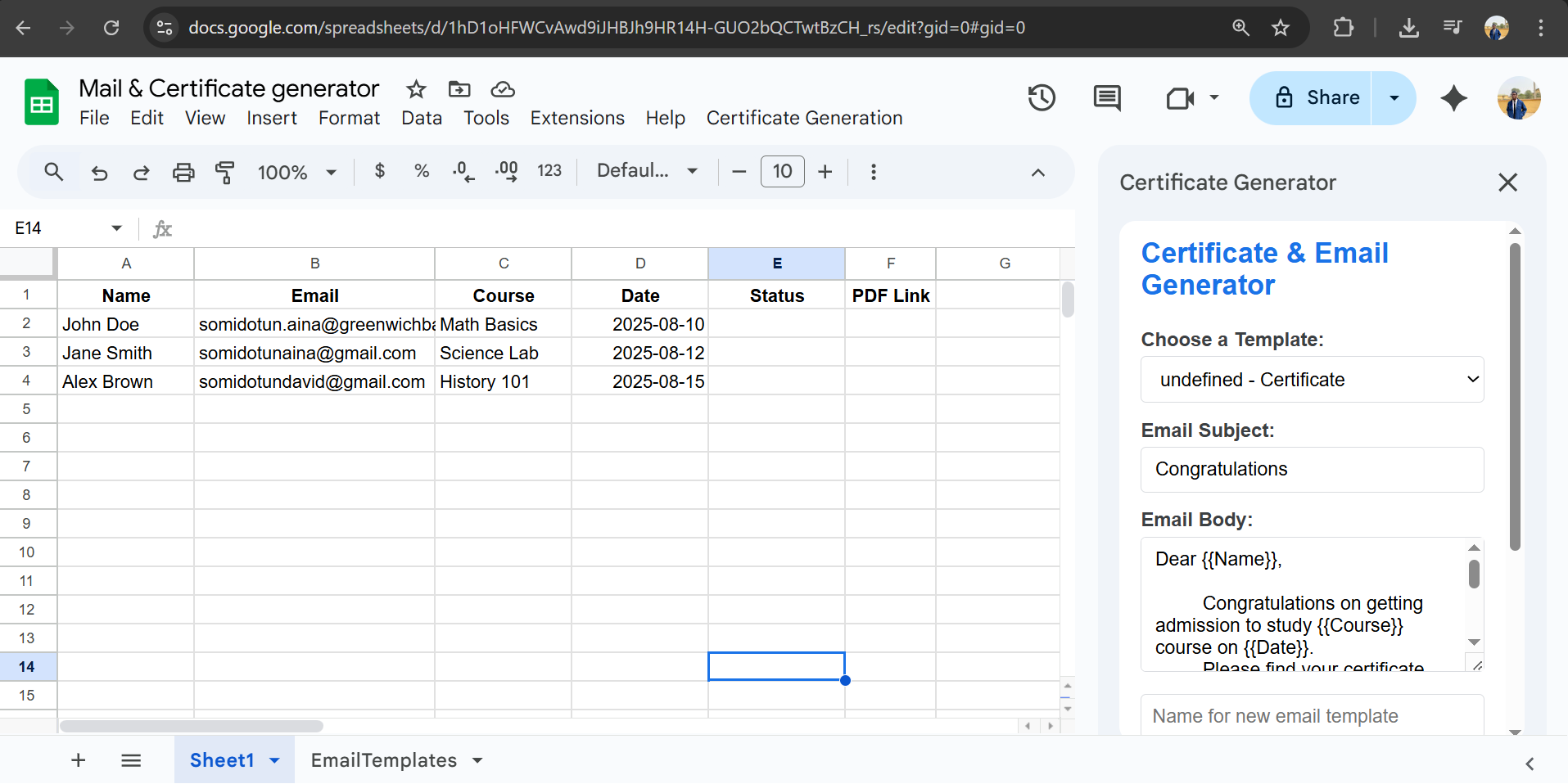Open the comments icon

pos(1107,98)
